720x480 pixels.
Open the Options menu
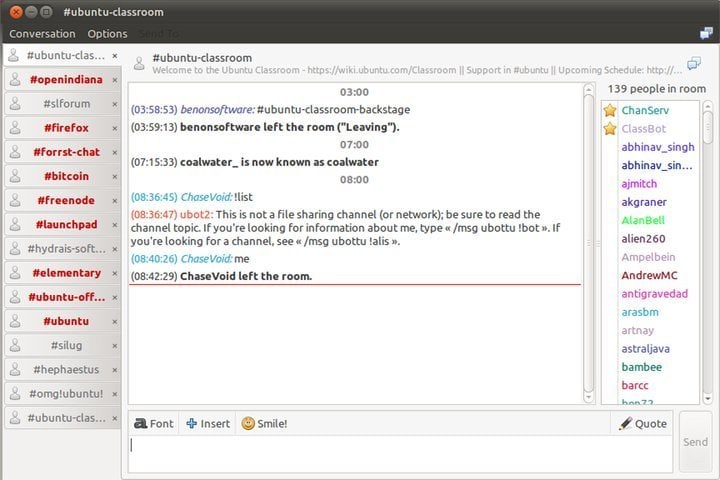click(x=107, y=34)
